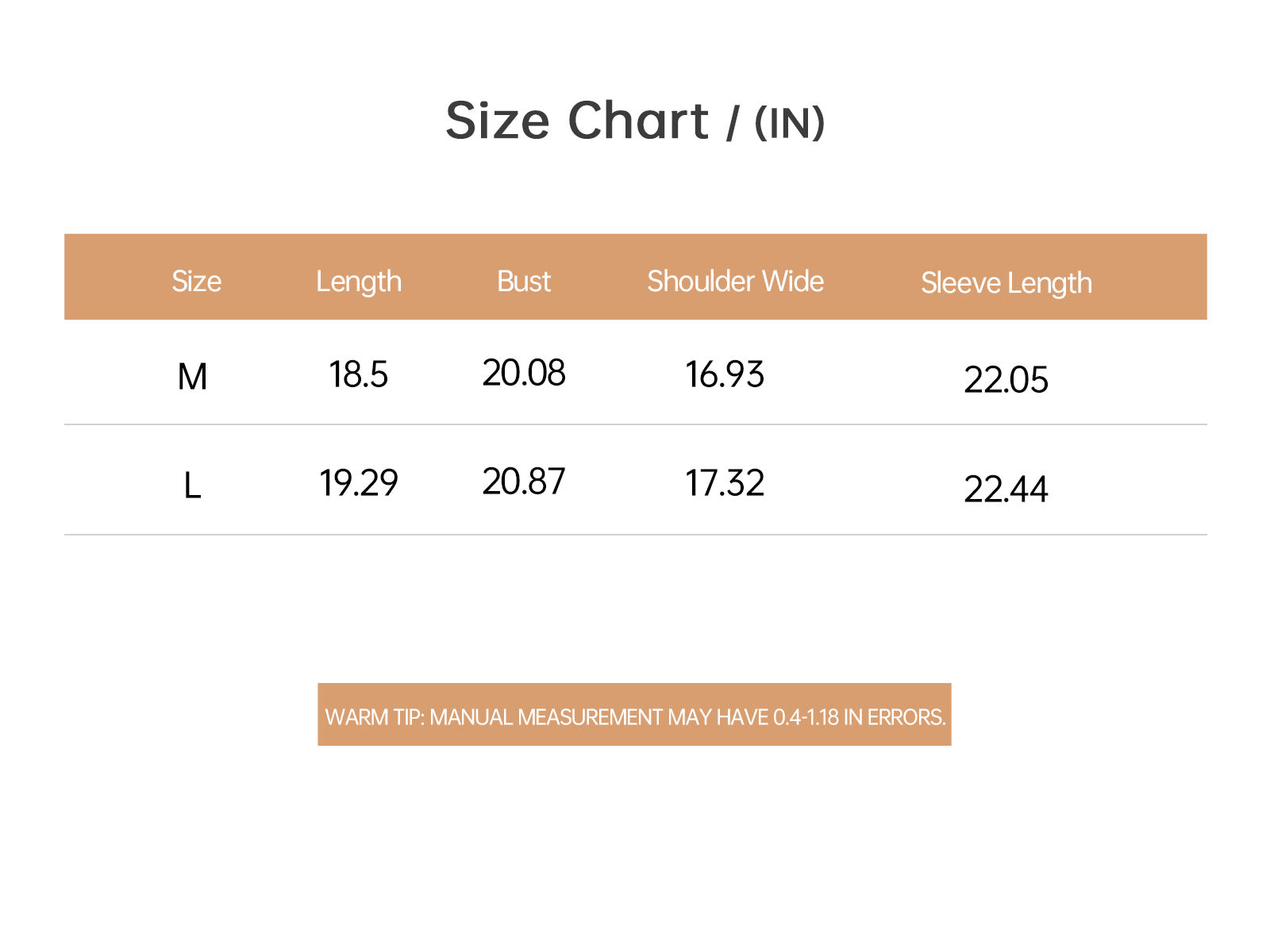Select the Size column header
1270x952 pixels.
pyautogui.click(x=197, y=281)
